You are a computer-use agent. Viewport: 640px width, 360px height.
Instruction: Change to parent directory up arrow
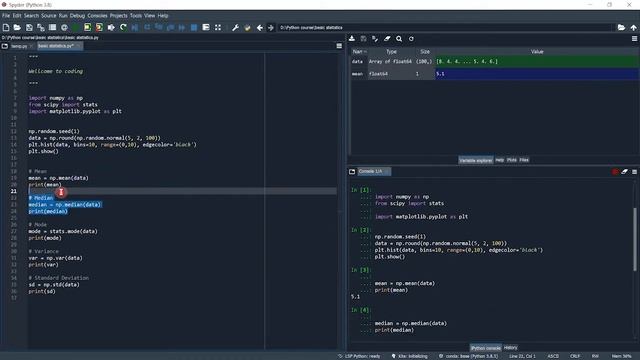click(633, 27)
